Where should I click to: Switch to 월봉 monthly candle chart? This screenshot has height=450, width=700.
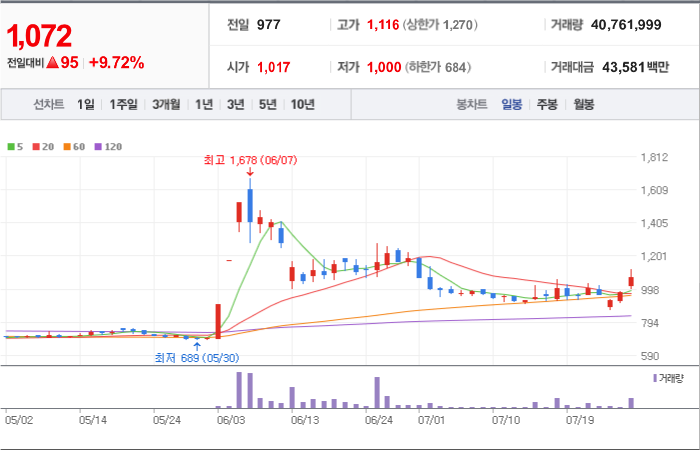(x=584, y=105)
